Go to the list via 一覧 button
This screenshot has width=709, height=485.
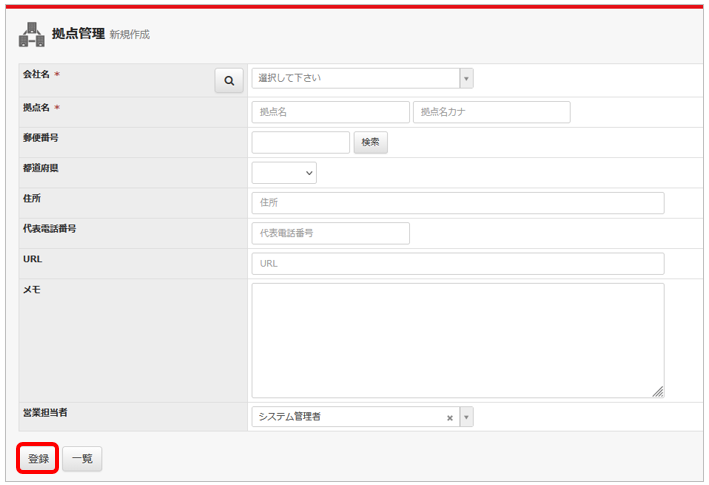(x=82, y=458)
